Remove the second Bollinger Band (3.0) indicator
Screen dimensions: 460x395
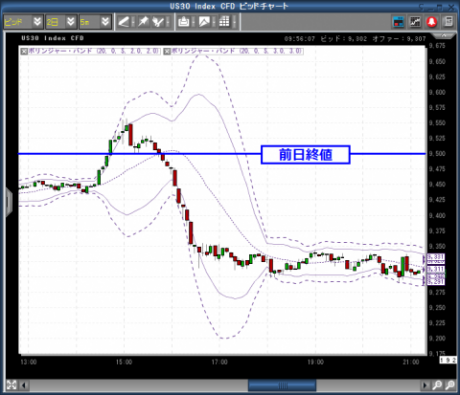click(x=167, y=51)
